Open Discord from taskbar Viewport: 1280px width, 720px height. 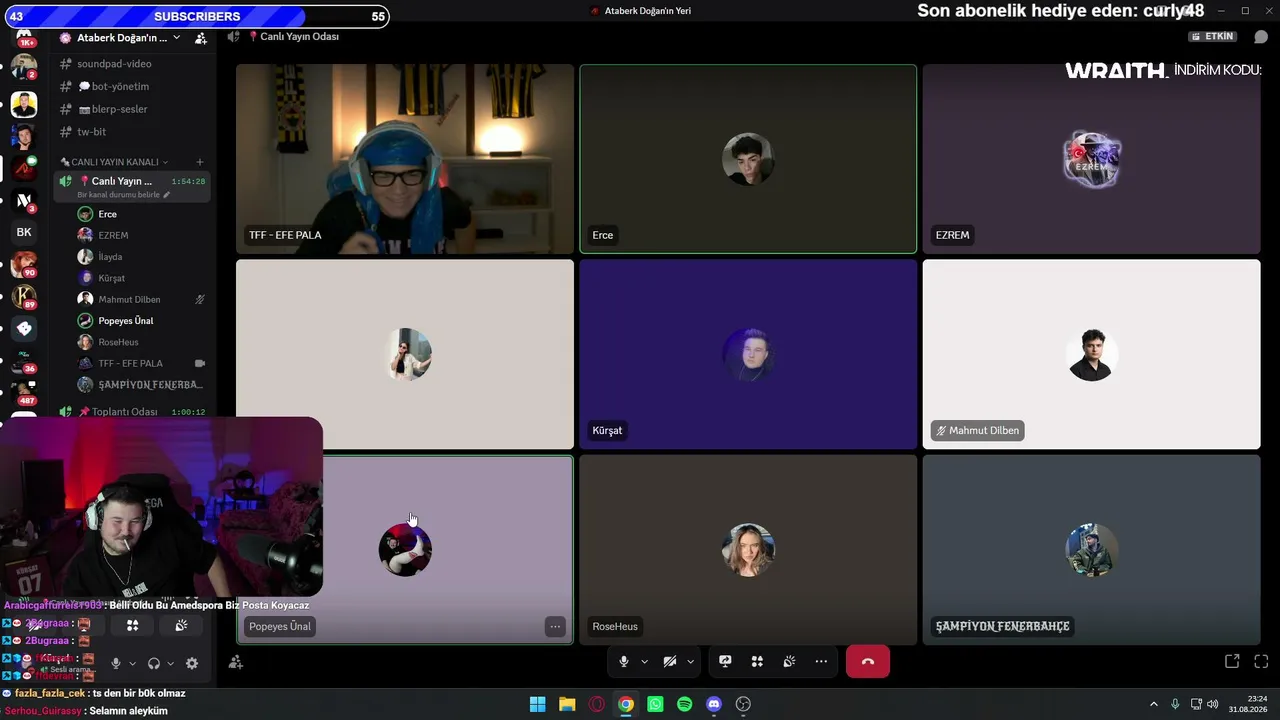tap(714, 704)
